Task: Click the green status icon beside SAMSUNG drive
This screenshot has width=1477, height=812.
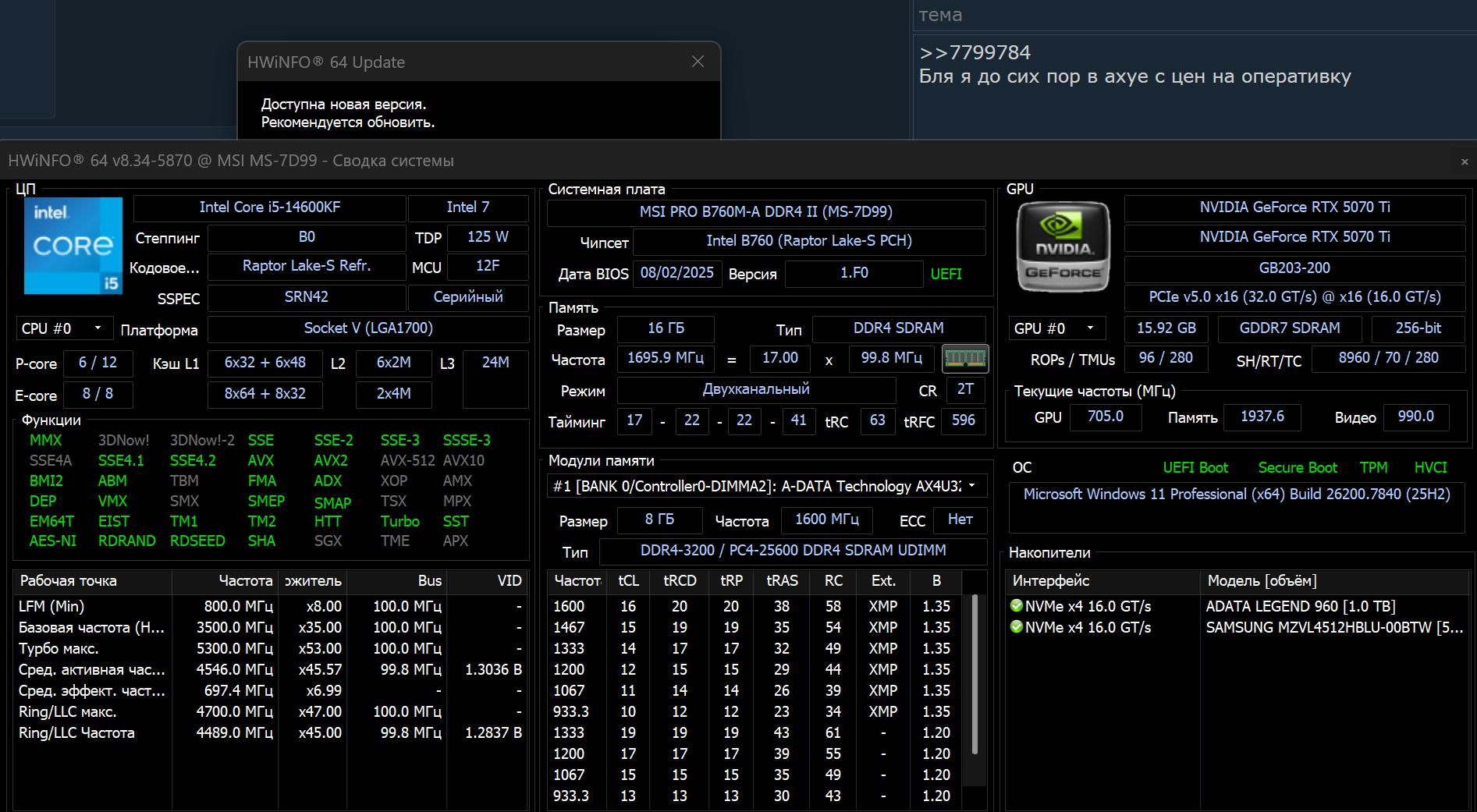Action: pos(1017,627)
